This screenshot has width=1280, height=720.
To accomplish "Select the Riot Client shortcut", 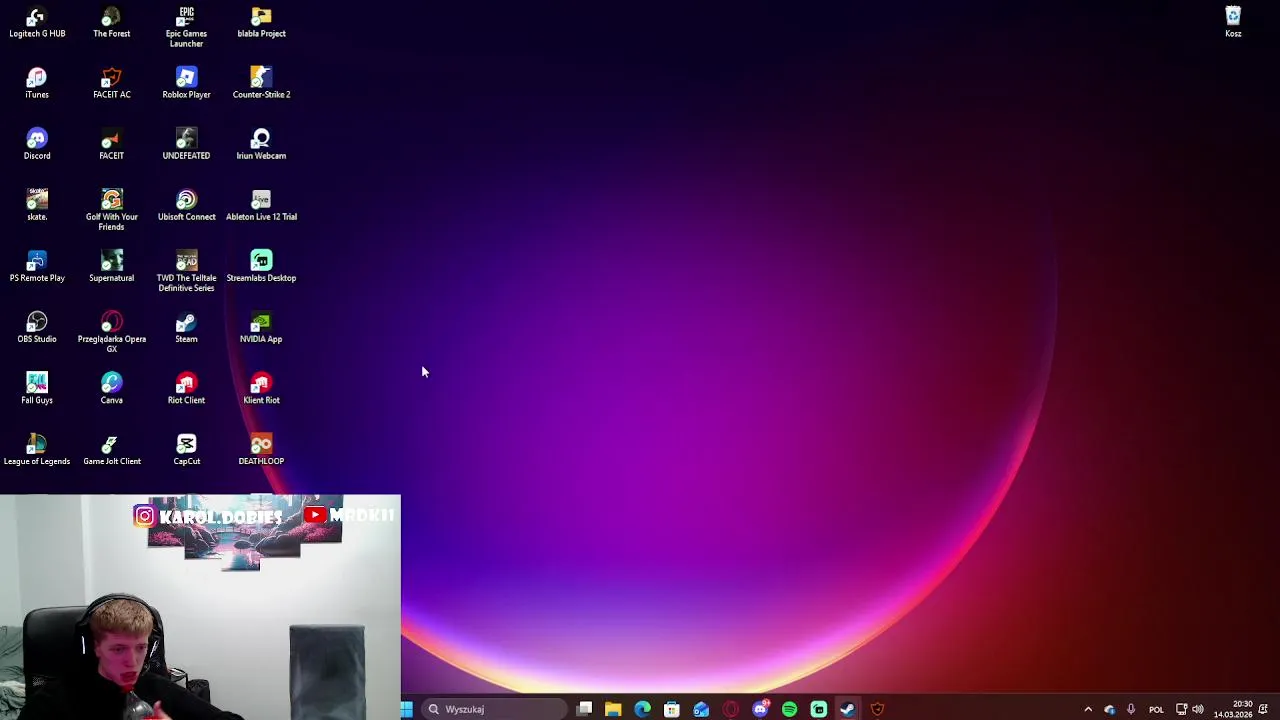I will coord(186,389).
